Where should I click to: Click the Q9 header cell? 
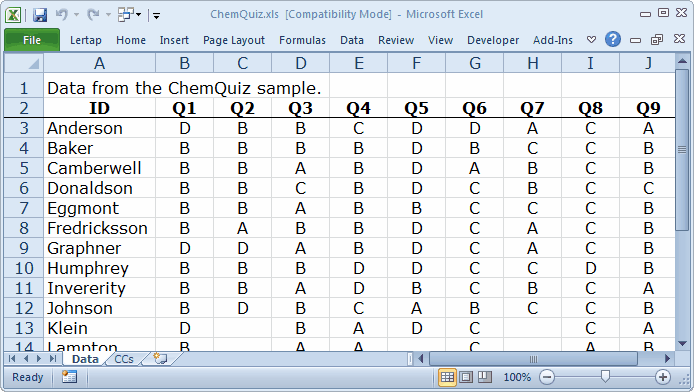point(648,108)
